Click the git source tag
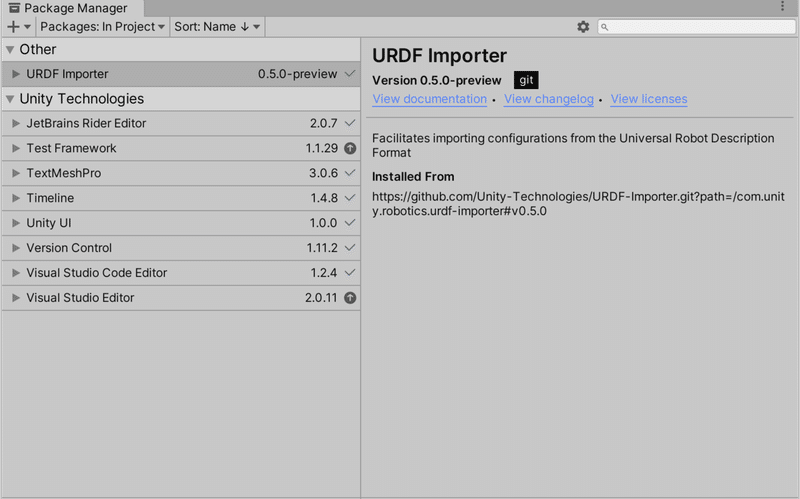This screenshot has height=499, width=800. pos(526,80)
